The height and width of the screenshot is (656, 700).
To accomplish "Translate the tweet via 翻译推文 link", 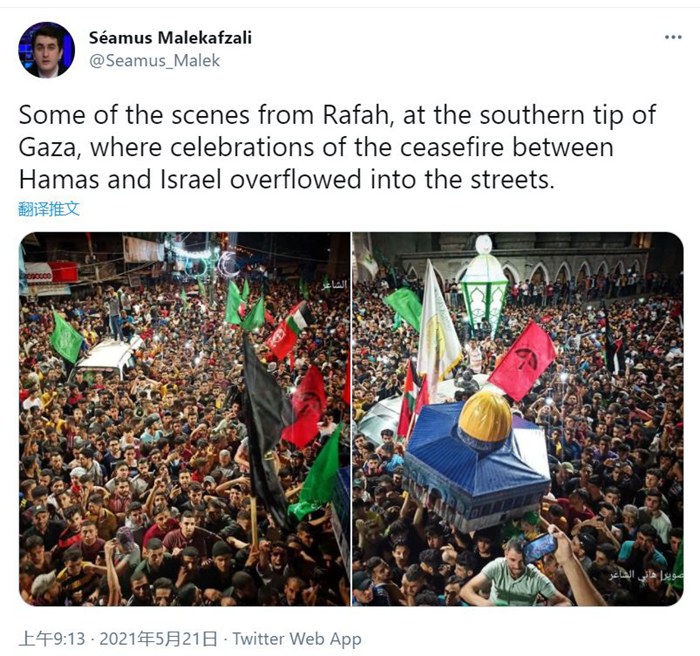I will click(x=49, y=209).
